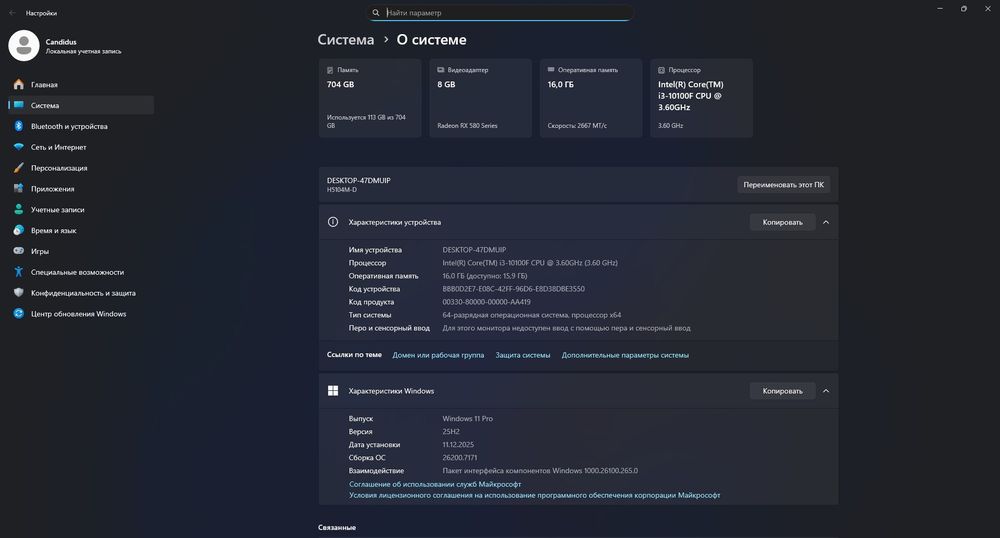The width and height of the screenshot is (1000, 538).
Task: Open the Учетные записи settings page
Action: pyautogui.click(x=57, y=210)
